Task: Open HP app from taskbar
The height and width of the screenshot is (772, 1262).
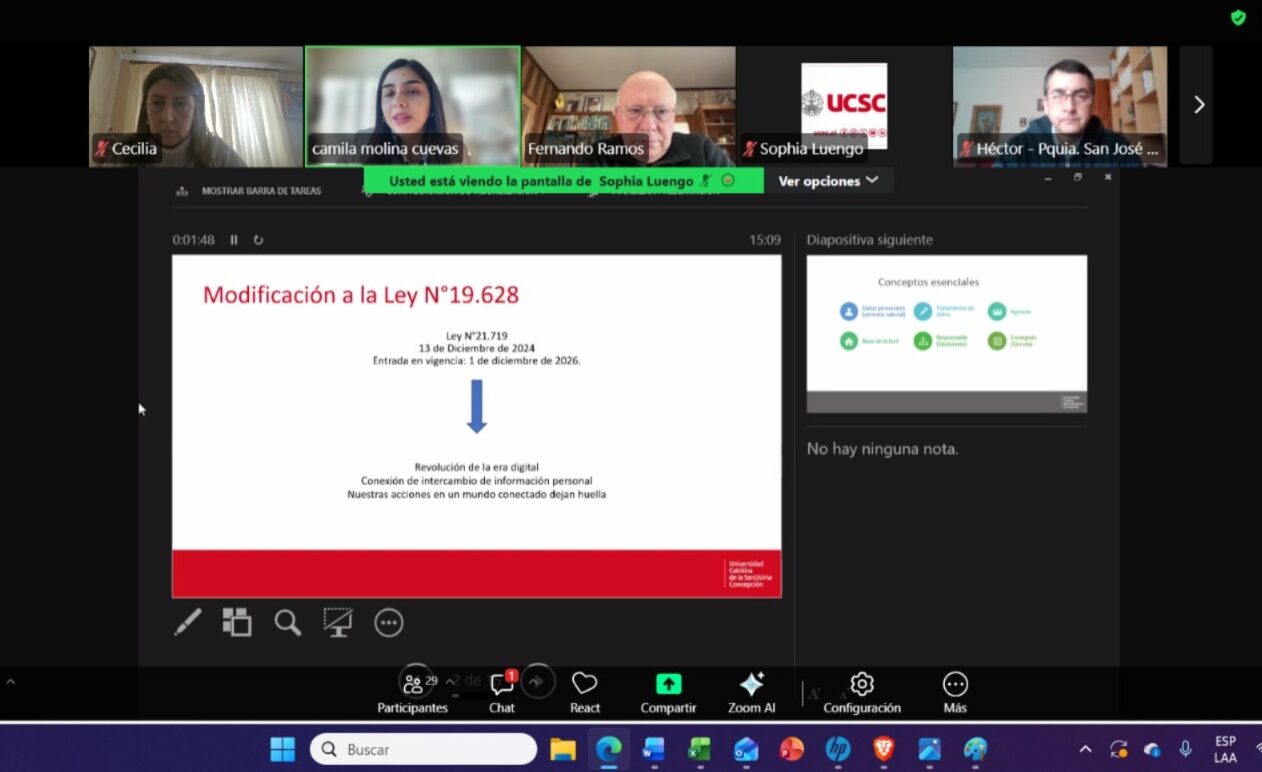Action: pos(838,749)
